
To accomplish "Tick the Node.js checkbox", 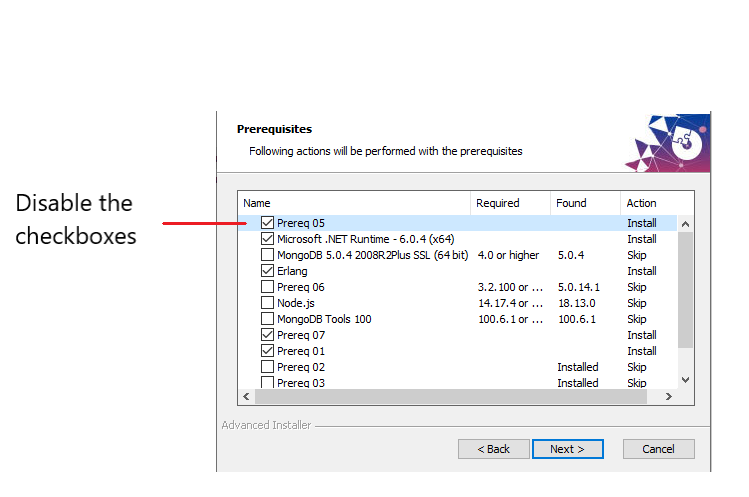I will (x=267, y=303).
